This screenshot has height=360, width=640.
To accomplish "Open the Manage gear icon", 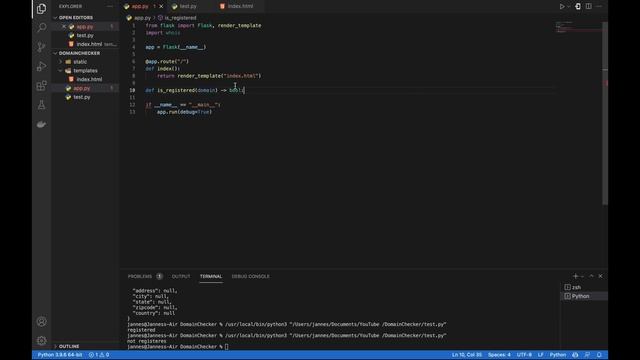I will tap(41, 340).
